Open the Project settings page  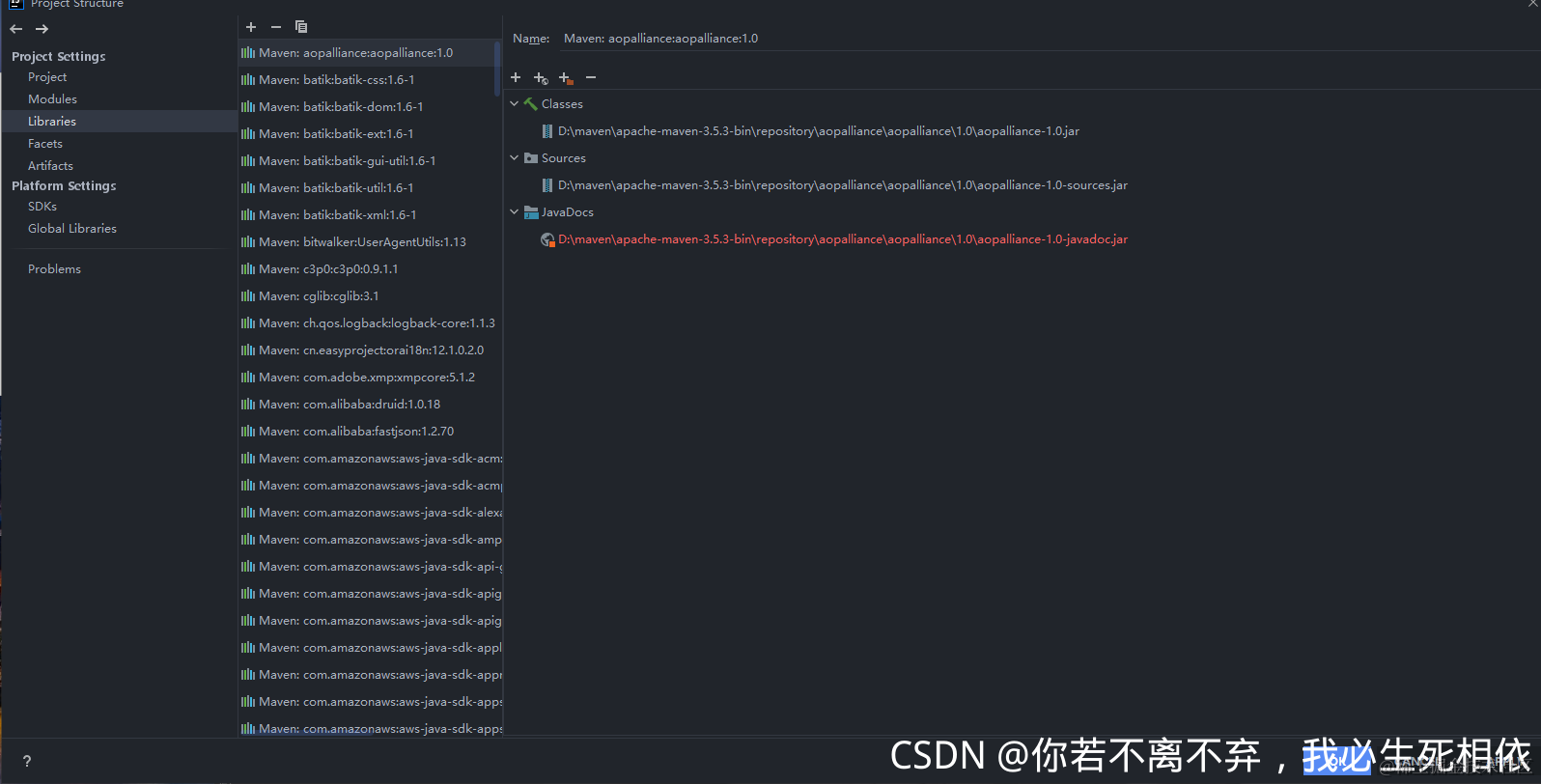coord(47,77)
